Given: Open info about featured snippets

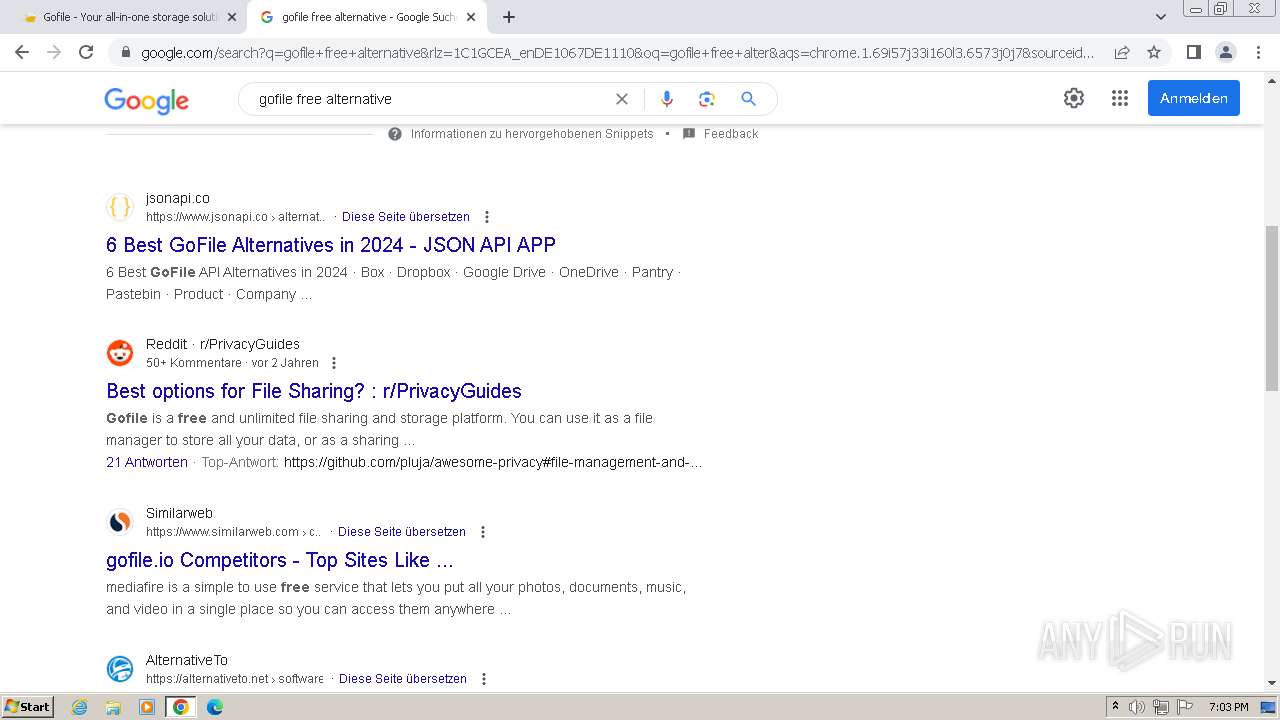Looking at the screenshot, I should (395, 134).
